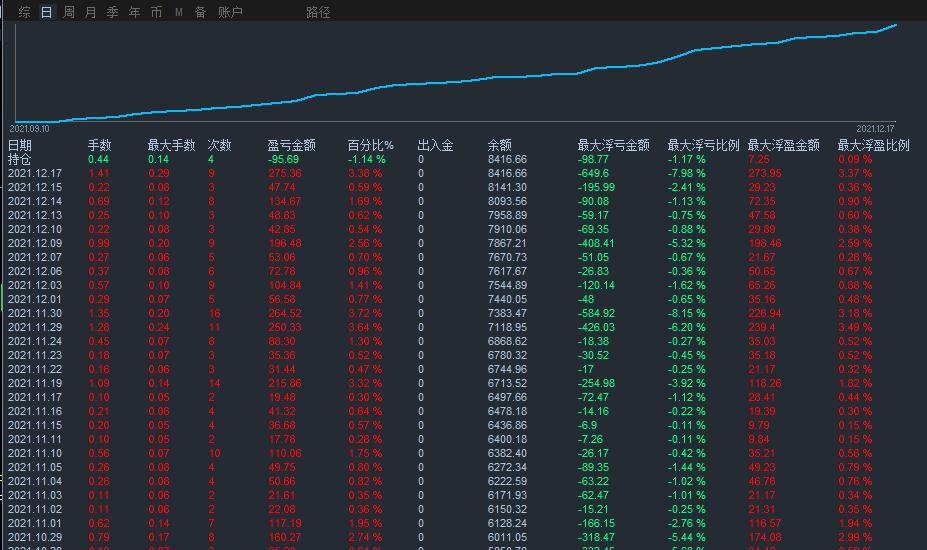Click the blue equity curve line
Viewport: 927px width, 550px height.
(x=455, y=82)
